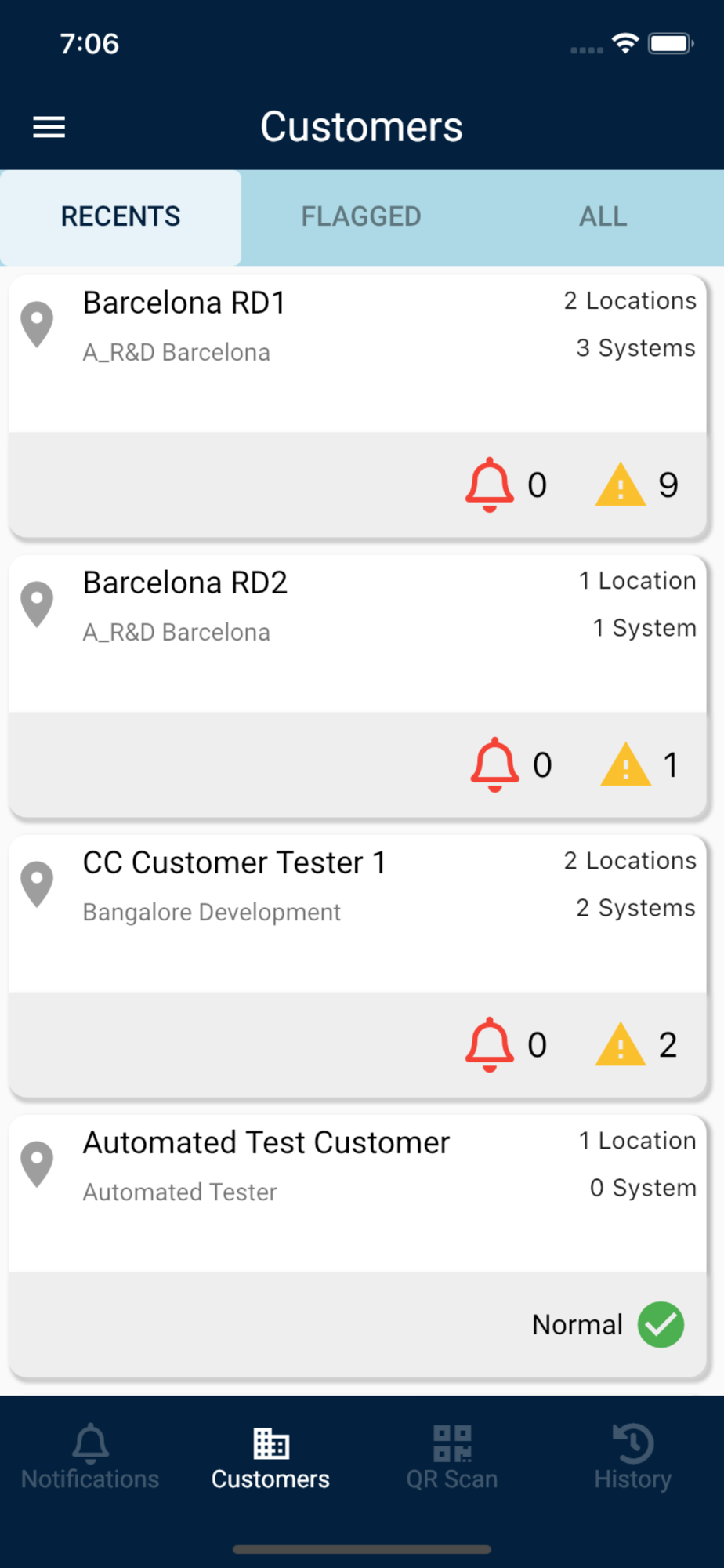Image resolution: width=724 pixels, height=1568 pixels.
Task: Tap the warning triangle for CC Customer Tester 1
Action: [621, 1044]
